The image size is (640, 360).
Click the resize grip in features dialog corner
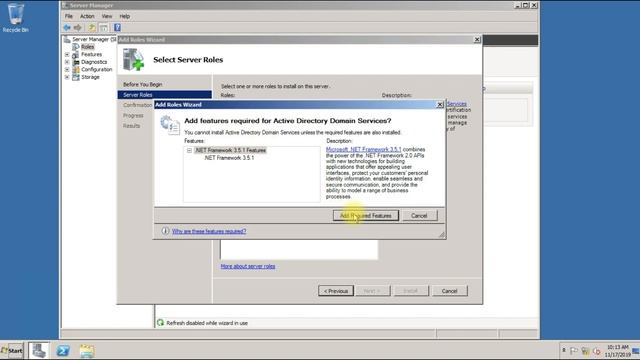click(442, 235)
